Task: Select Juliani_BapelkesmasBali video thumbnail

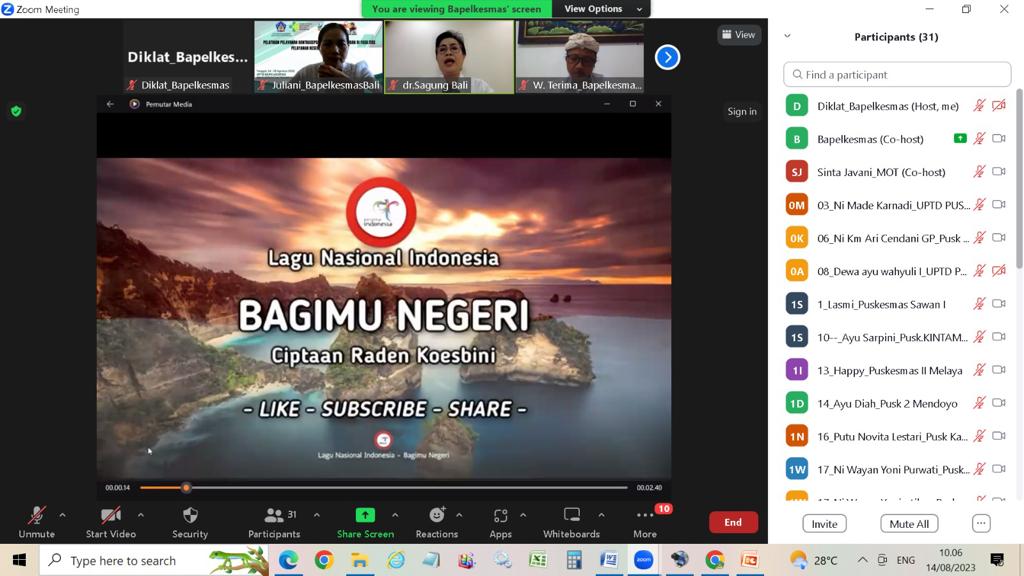Action: point(318,57)
